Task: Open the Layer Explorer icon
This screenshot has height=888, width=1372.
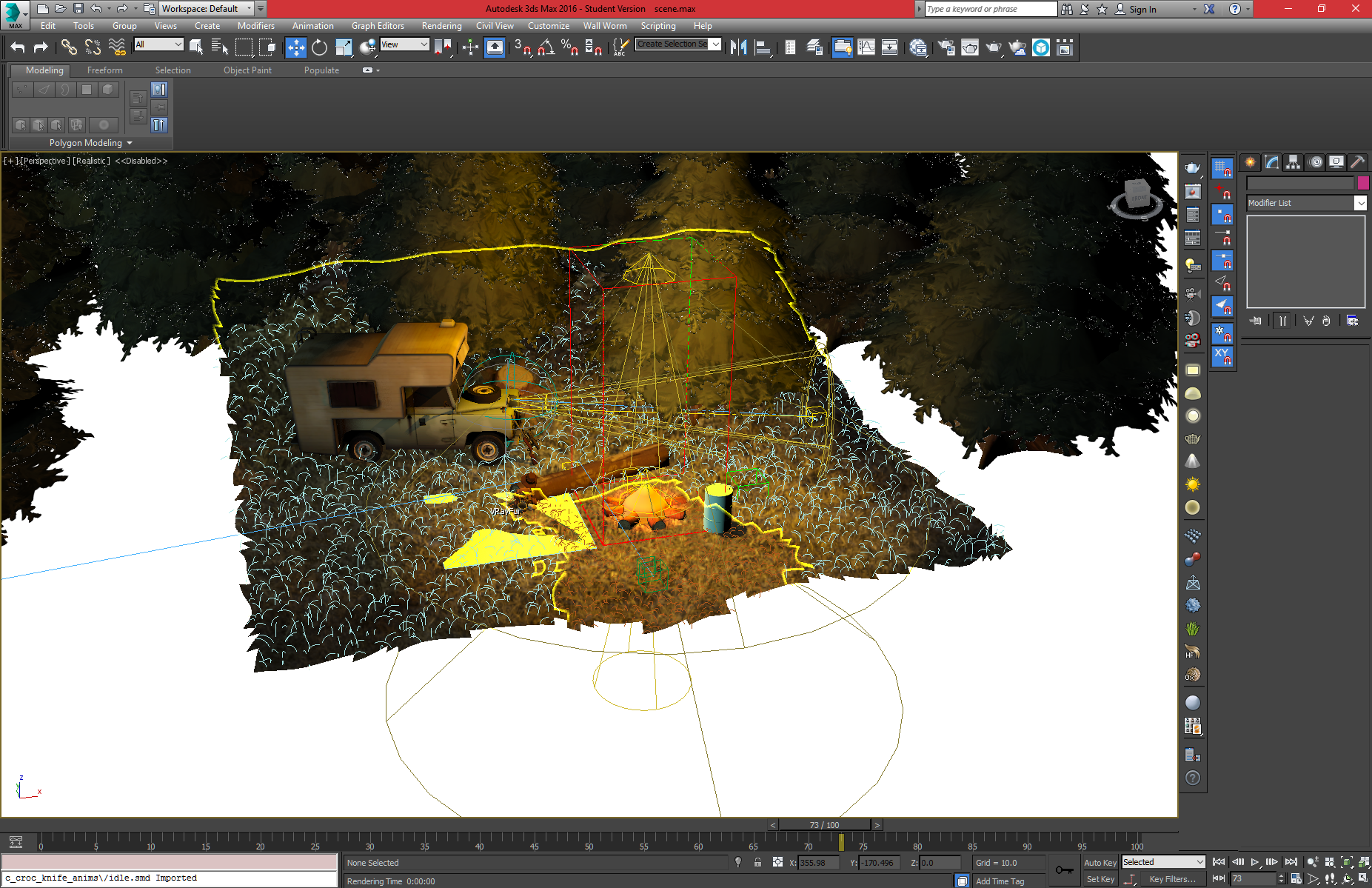Action: click(814, 48)
